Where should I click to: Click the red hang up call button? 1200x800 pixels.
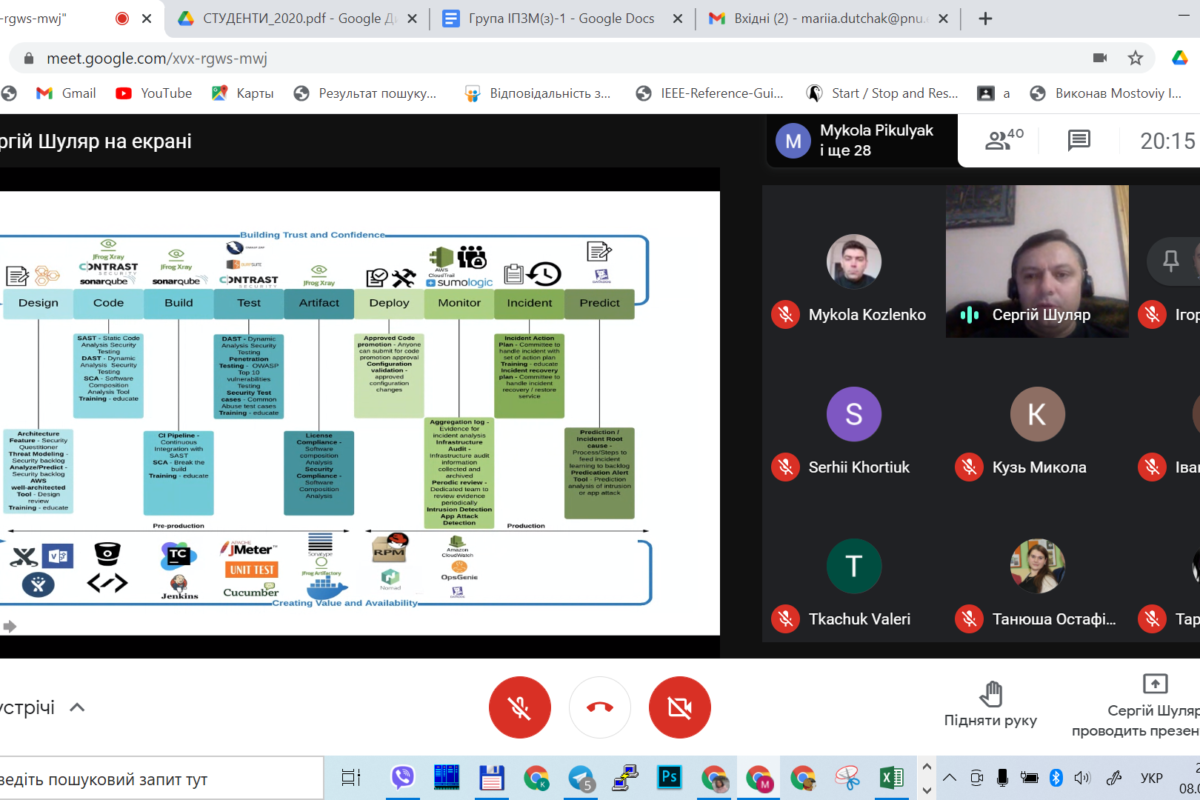(600, 707)
